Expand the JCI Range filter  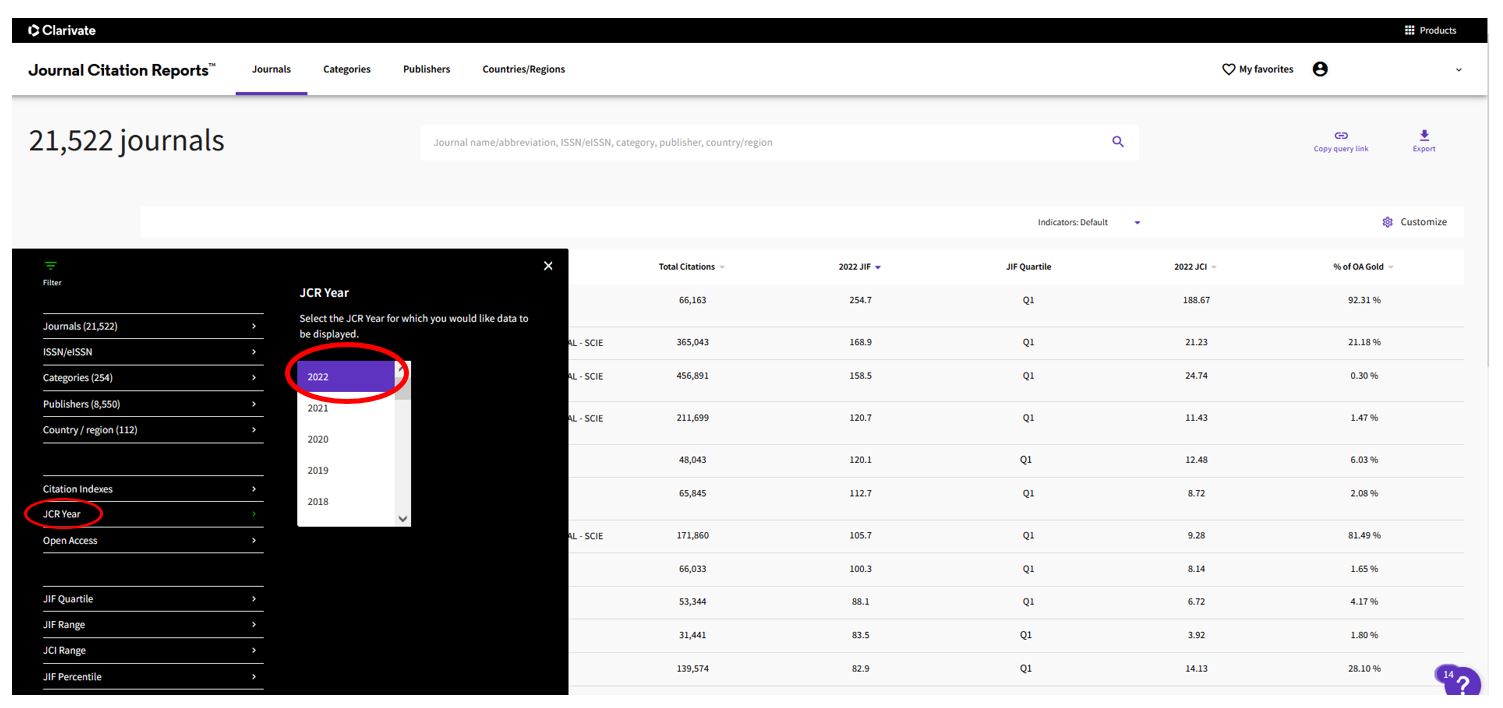click(153, 651)
